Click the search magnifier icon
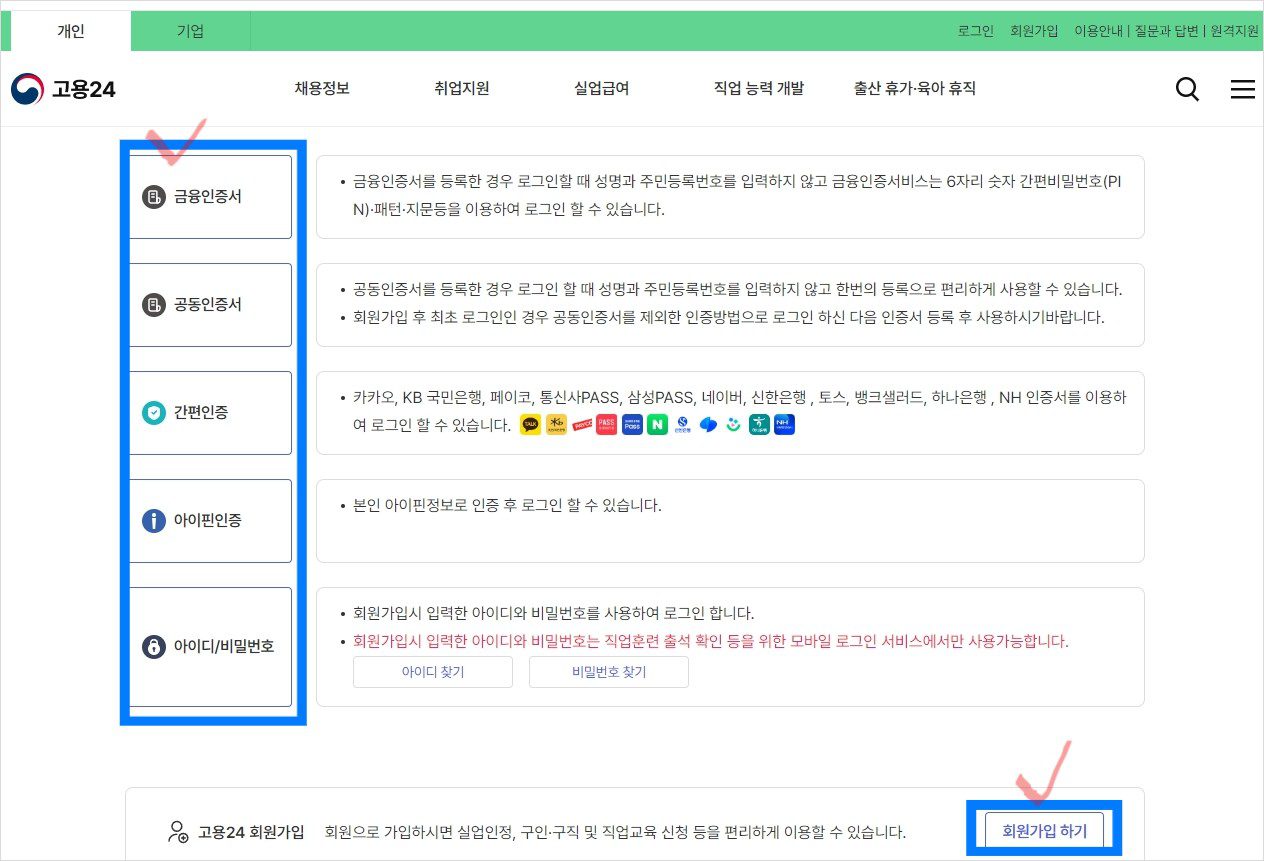1264x861 pixels. pyautogui.click(x=1187, y=89)
